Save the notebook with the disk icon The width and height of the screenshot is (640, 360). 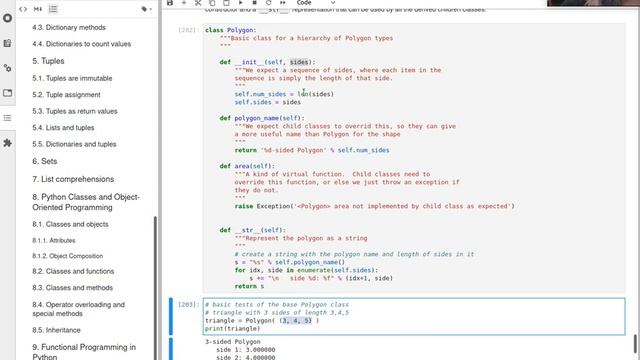click(170, 3)
